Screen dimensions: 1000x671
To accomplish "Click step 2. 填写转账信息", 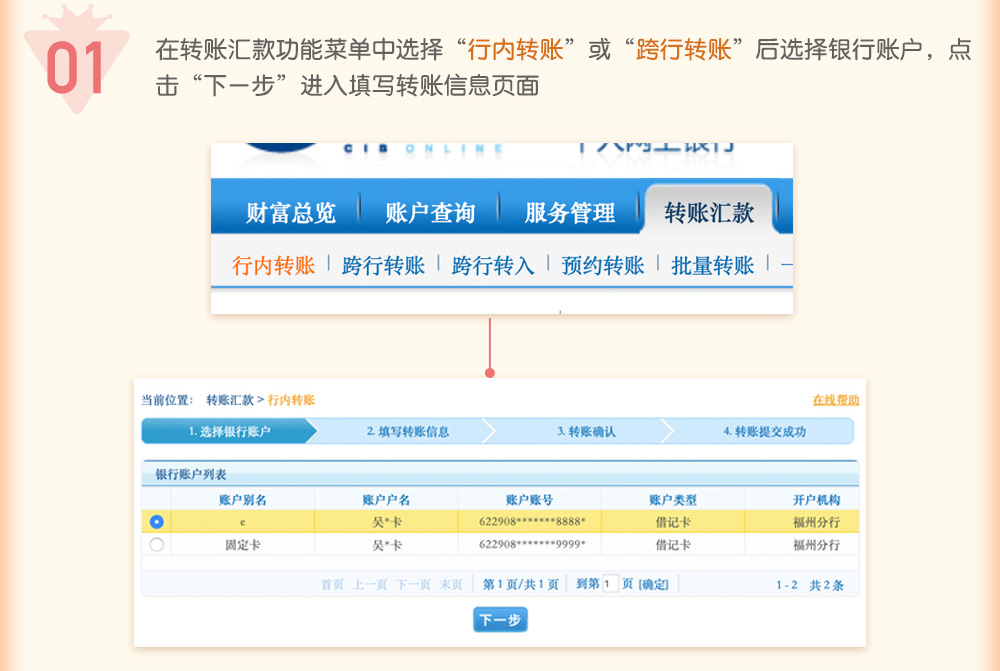I will pos(408,431).
